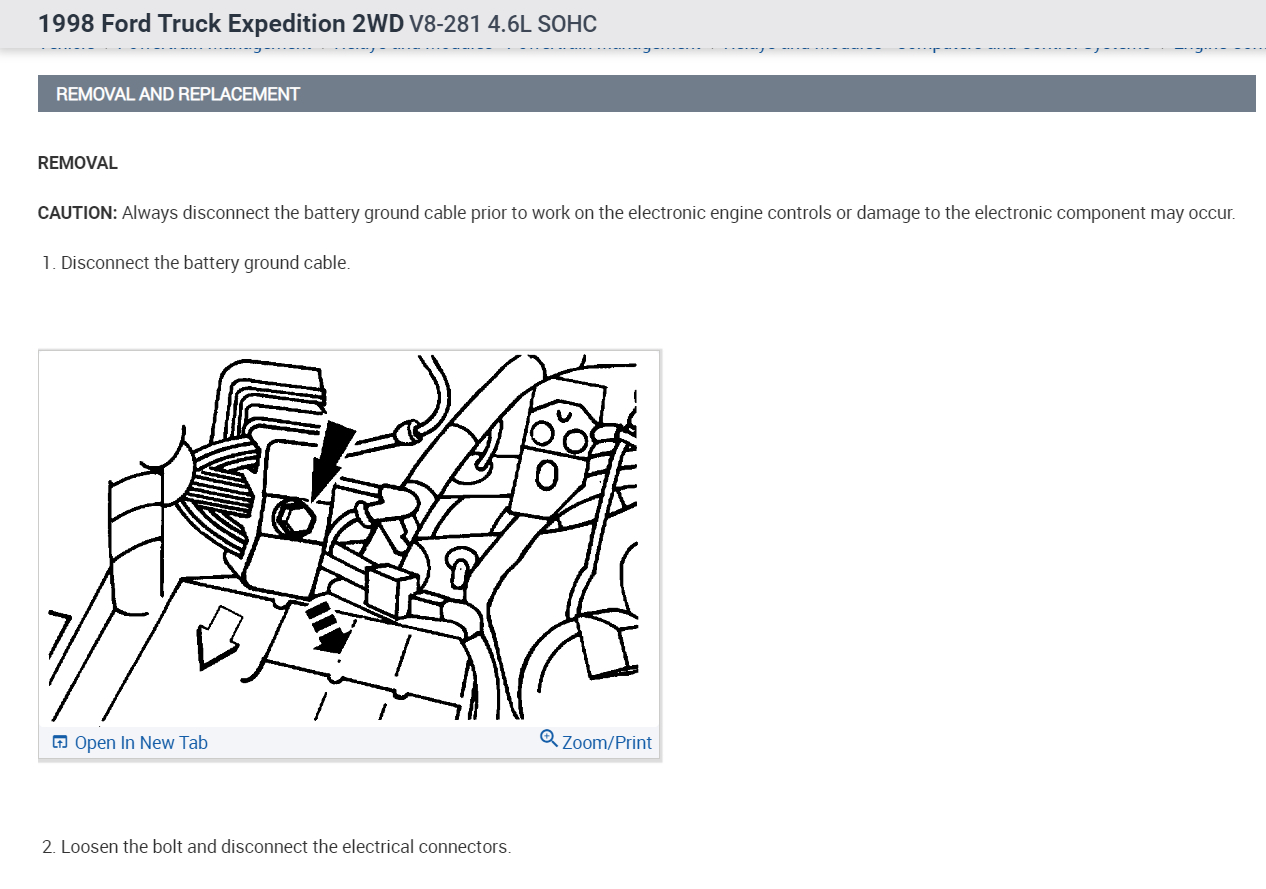
Task: Click the CAUTION warning text
Action: click(637, 213)
